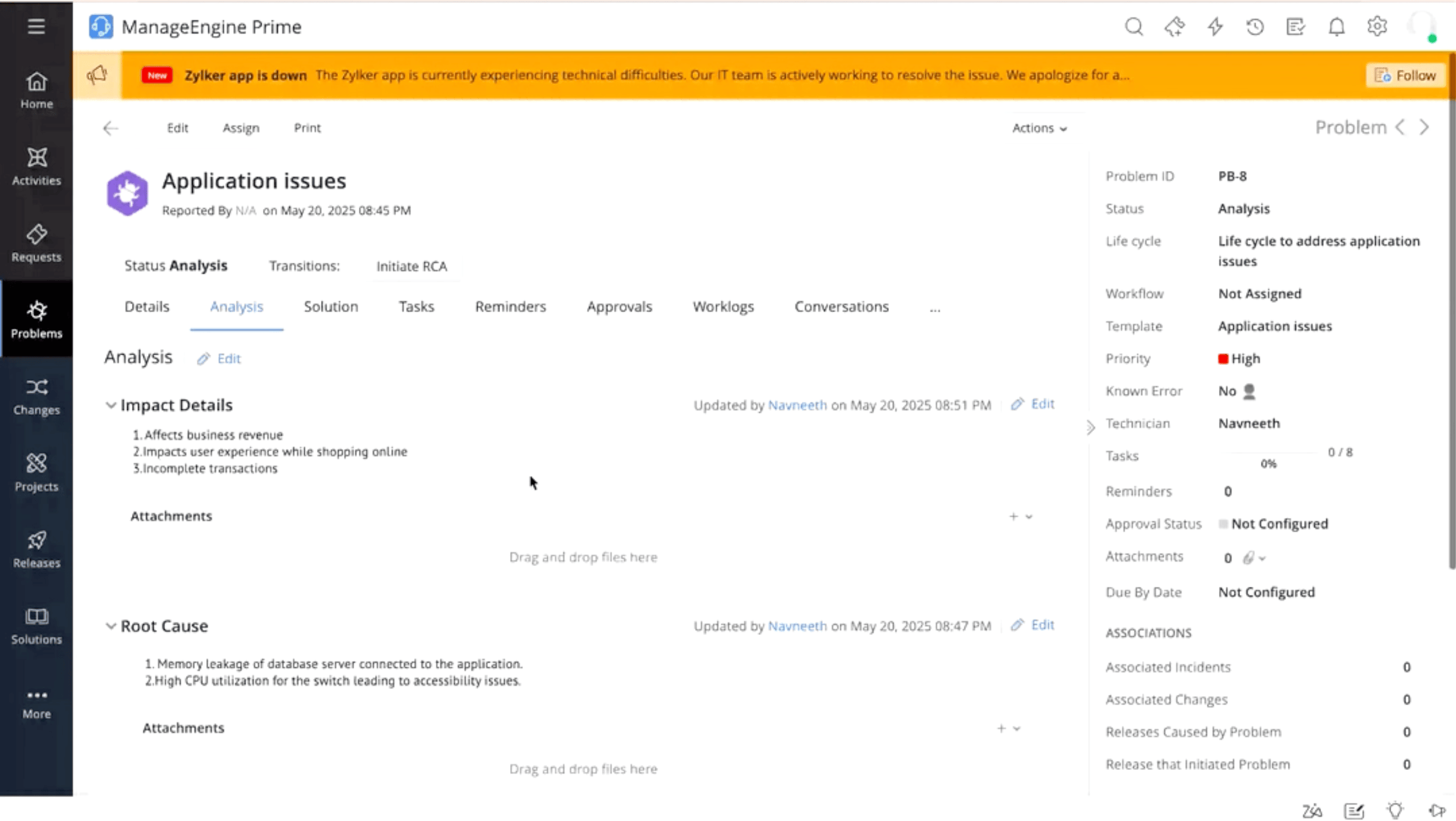Go to Releases in the sidebar
The image size is (1456, 821).
click(36, 549)
